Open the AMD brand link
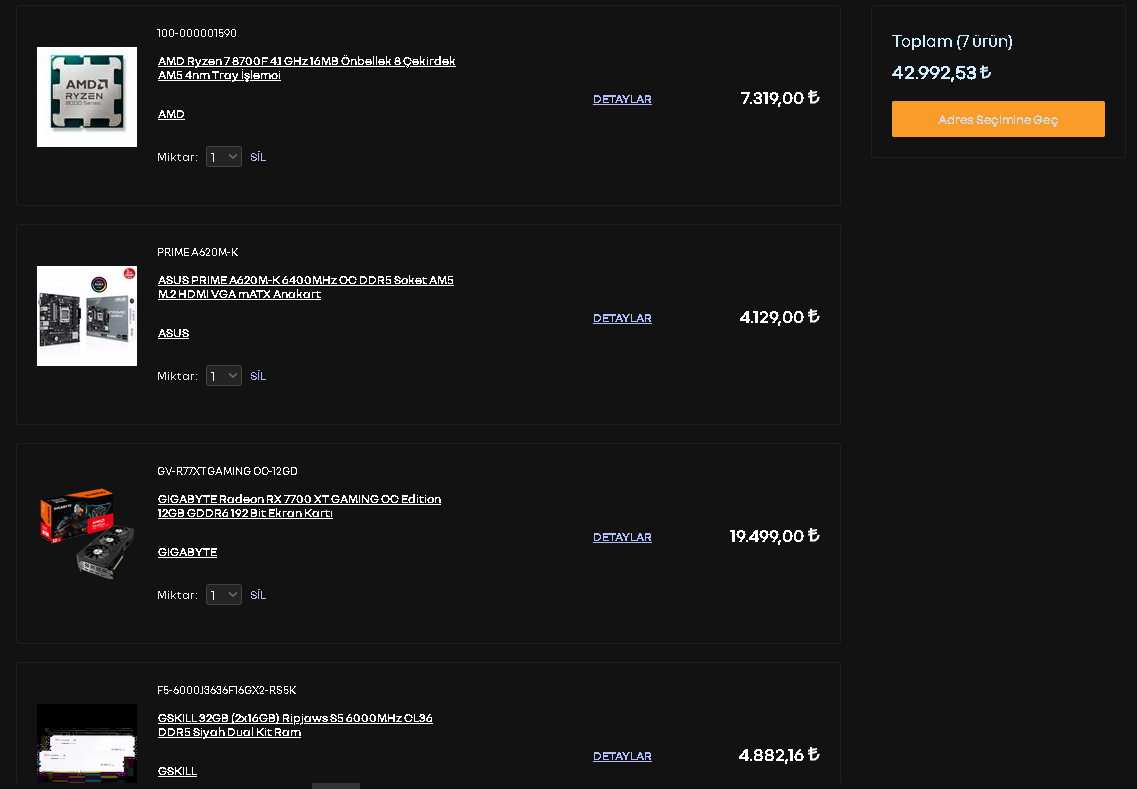This screenshot has width=1137, height=789. (x=171, y=115)
